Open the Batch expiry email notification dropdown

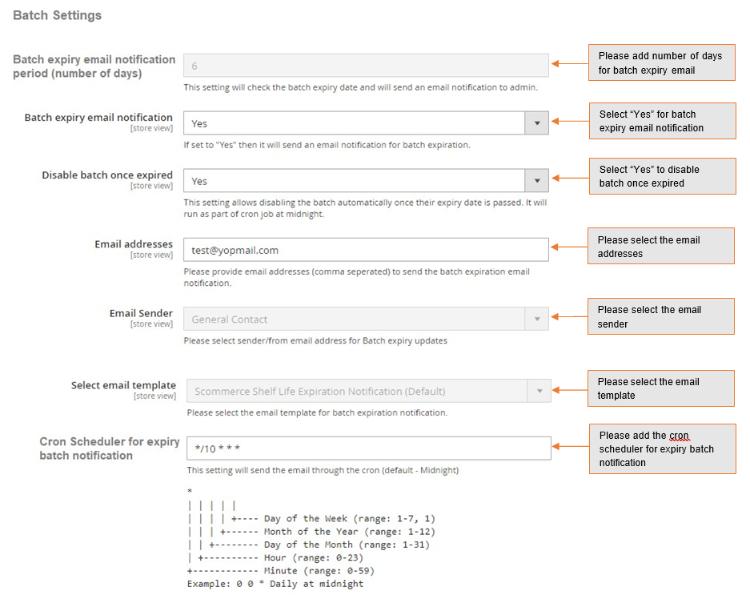click(x=365, y=123)
